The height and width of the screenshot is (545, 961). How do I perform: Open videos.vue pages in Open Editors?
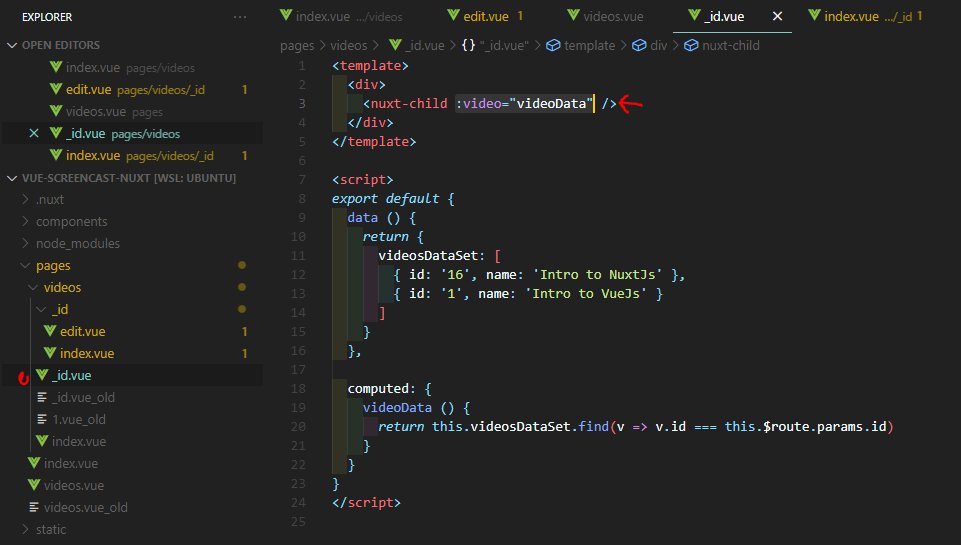[x=132, y=112]
